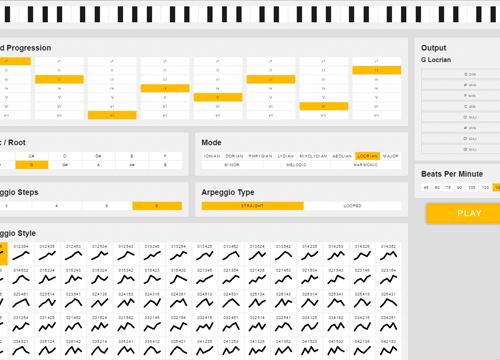This screenshot has width=500, height=360.
Task: Choose Minor mode
Action: (232, 165)
